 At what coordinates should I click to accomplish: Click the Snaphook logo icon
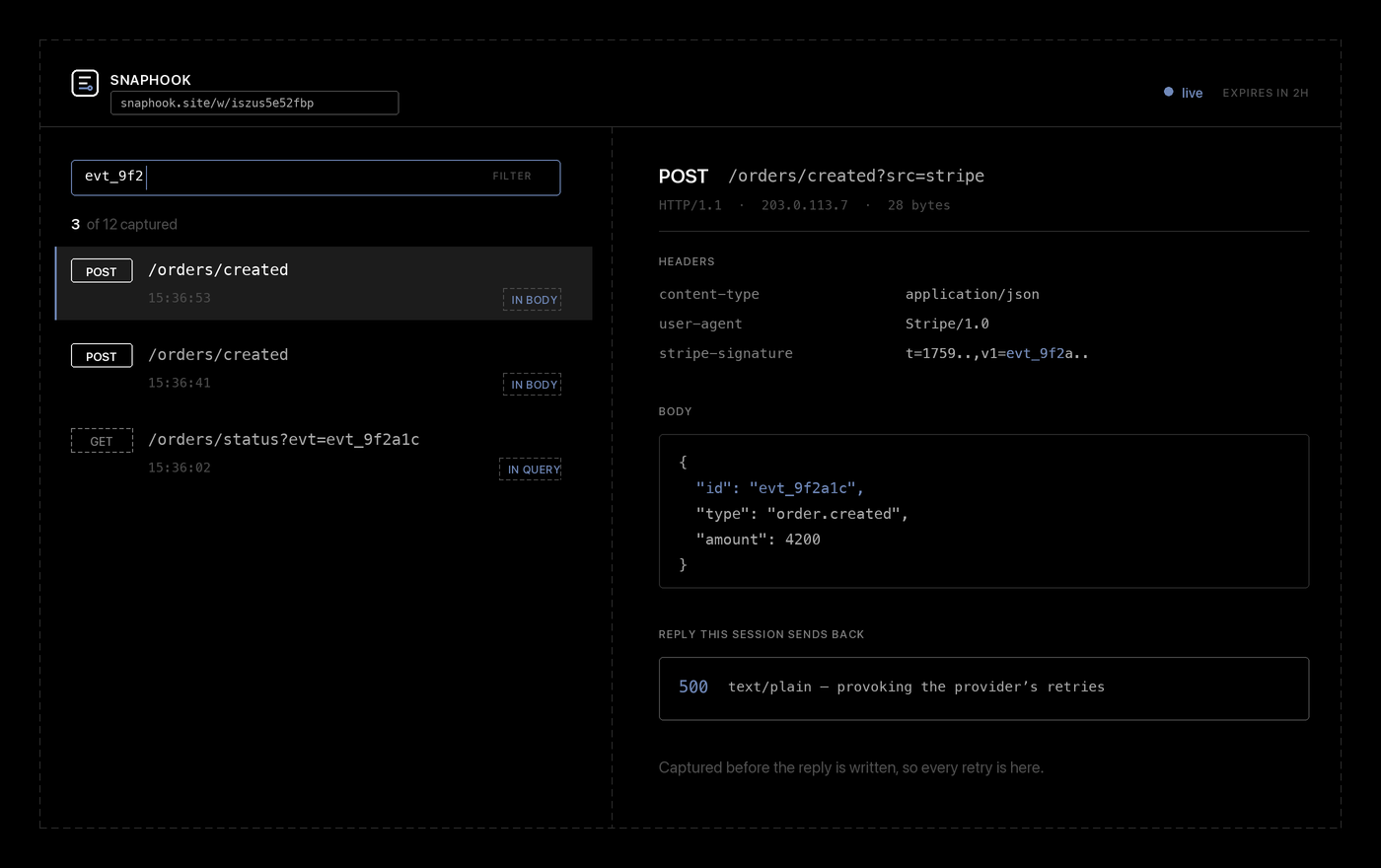tap(85, 83)
